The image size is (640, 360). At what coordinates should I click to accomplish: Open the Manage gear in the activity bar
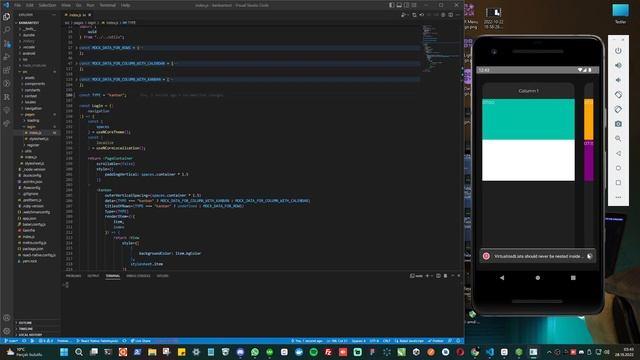(x=7, y=331)
